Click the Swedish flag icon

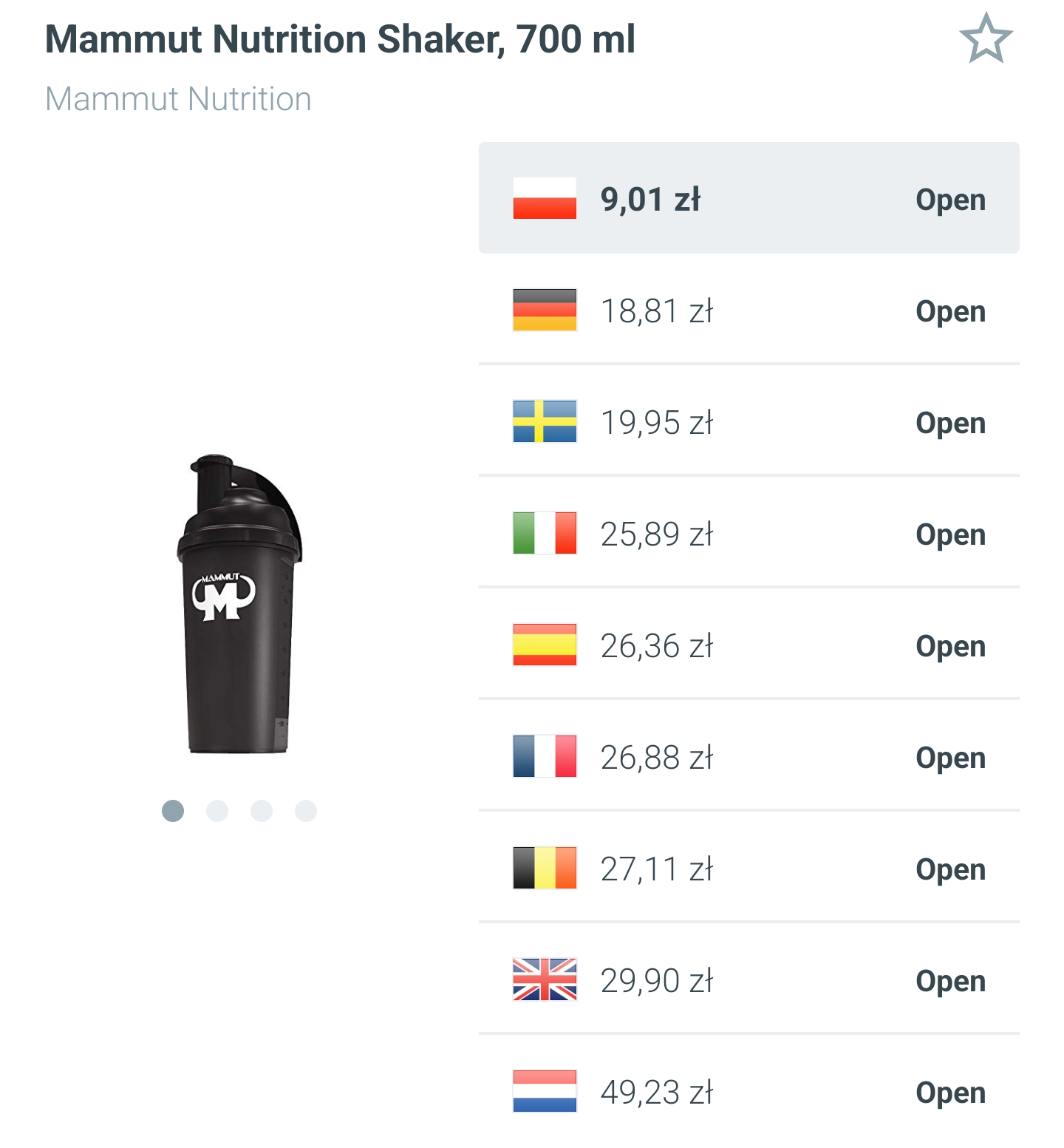[x=545, y=423]
